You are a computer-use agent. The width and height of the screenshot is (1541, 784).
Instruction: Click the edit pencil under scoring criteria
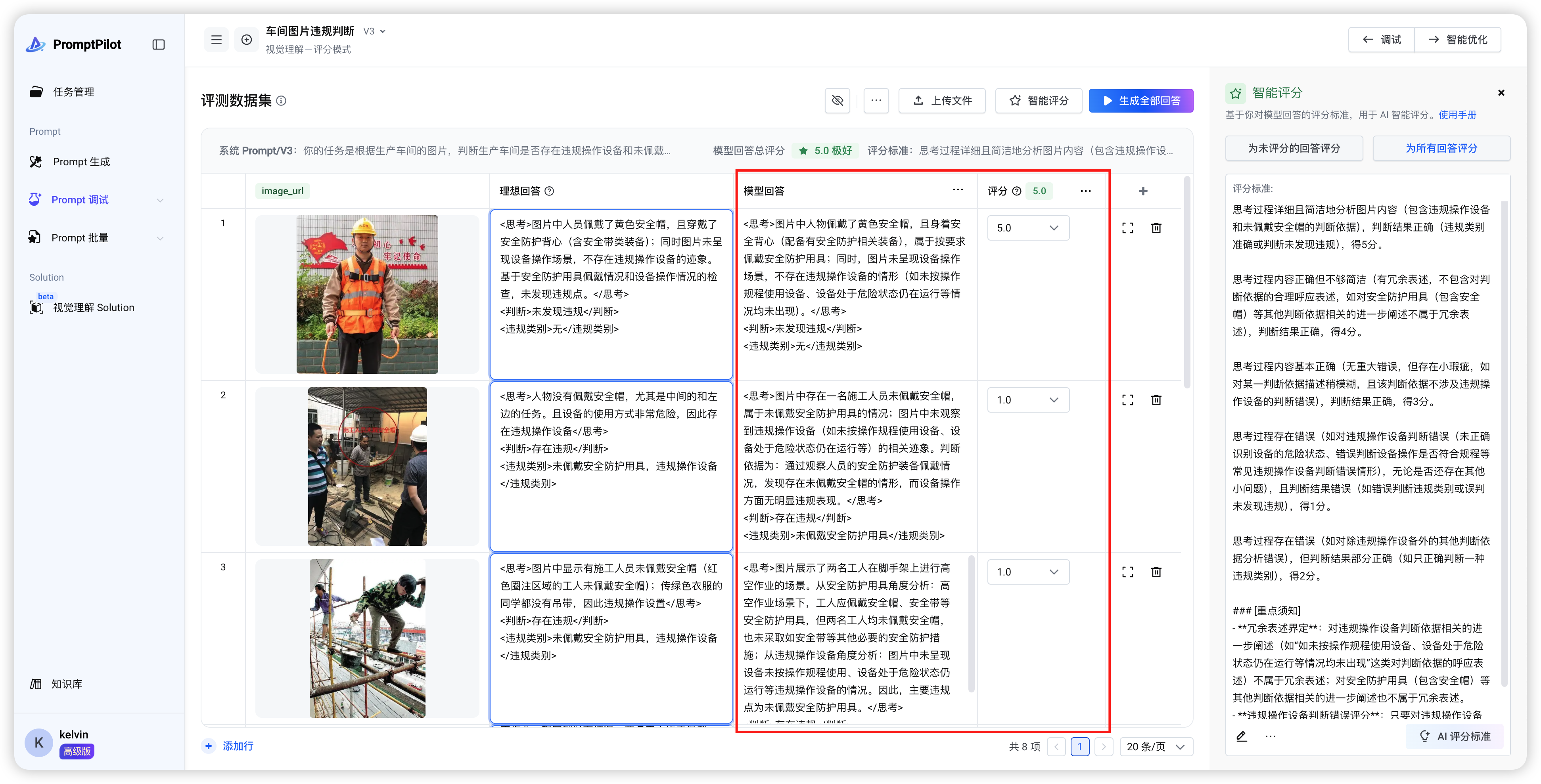1241,736
